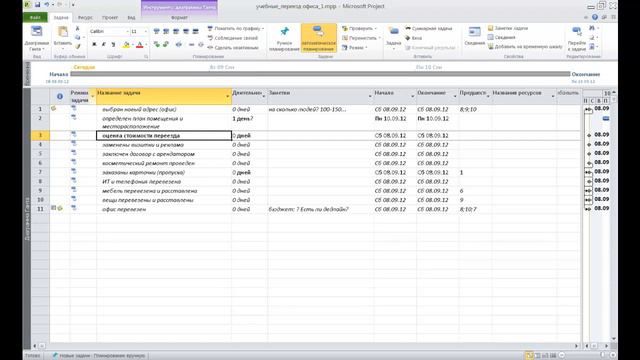The image size is (640, 360).
Task: Pick the yellow background fill color button
Action: tap(126, 44)
